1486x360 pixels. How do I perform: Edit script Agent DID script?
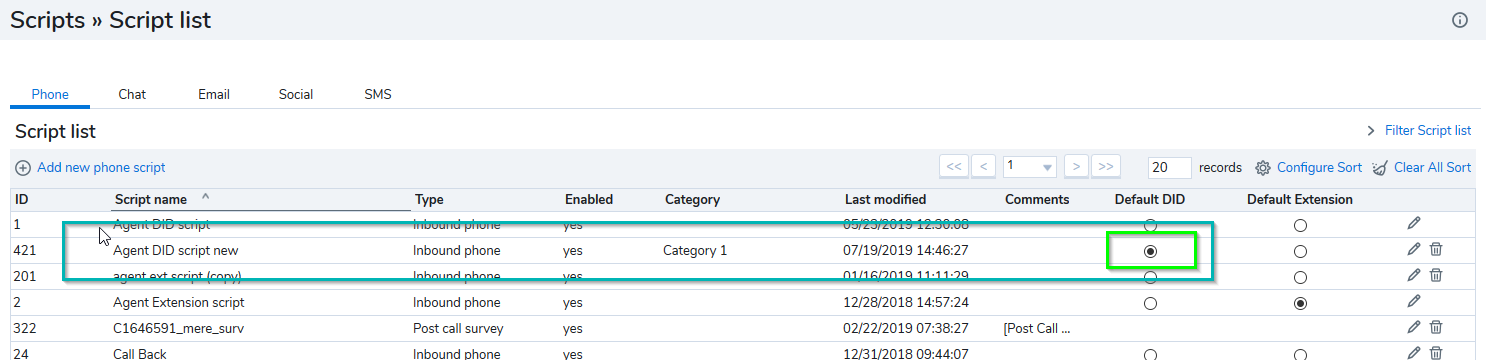pos(1413,223)
